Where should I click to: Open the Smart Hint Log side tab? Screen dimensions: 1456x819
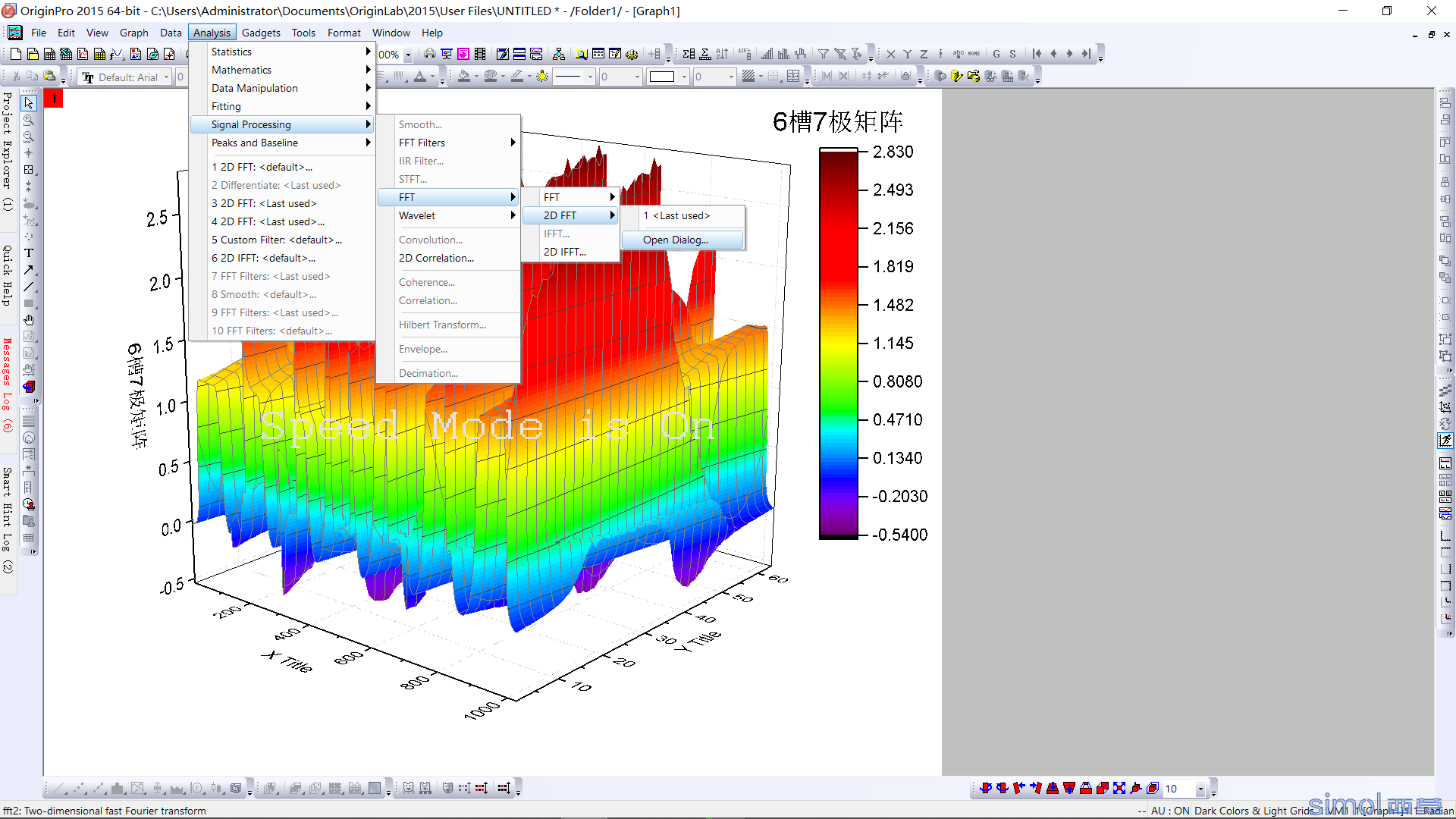(8, 519)
